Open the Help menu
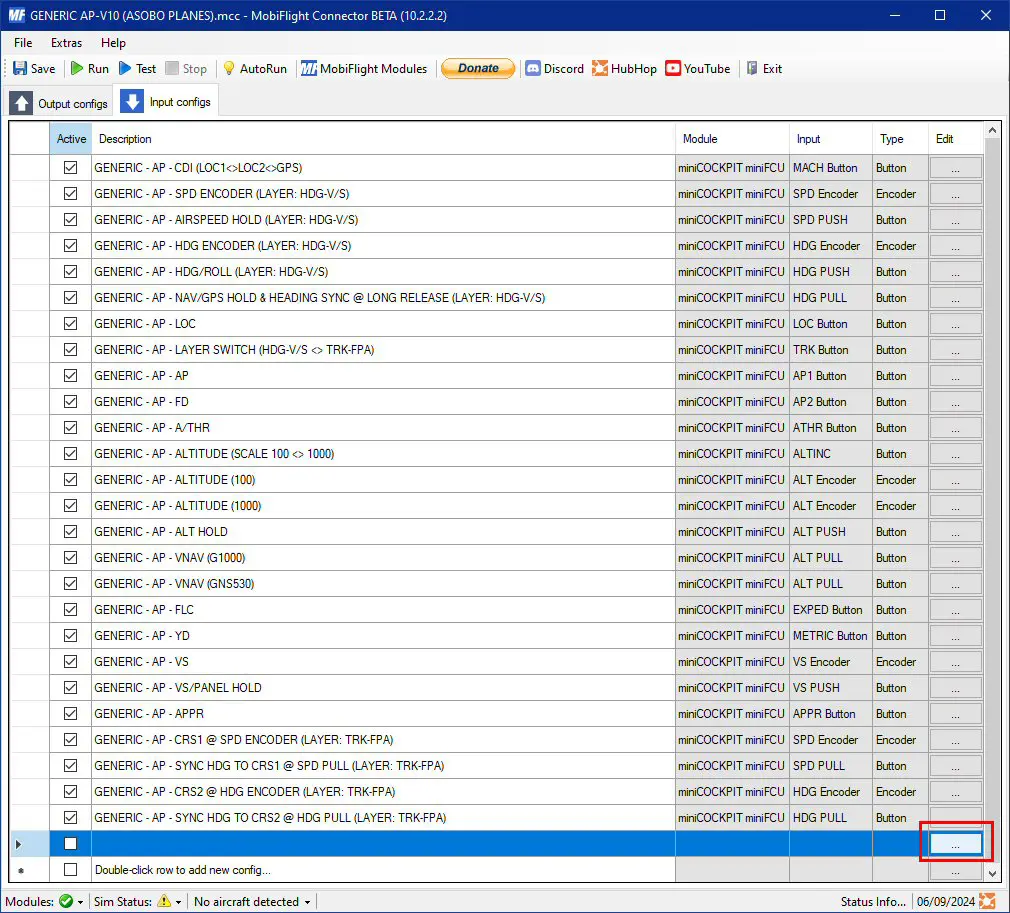Viewport: 1010px width, 913px height. [113, 43]
